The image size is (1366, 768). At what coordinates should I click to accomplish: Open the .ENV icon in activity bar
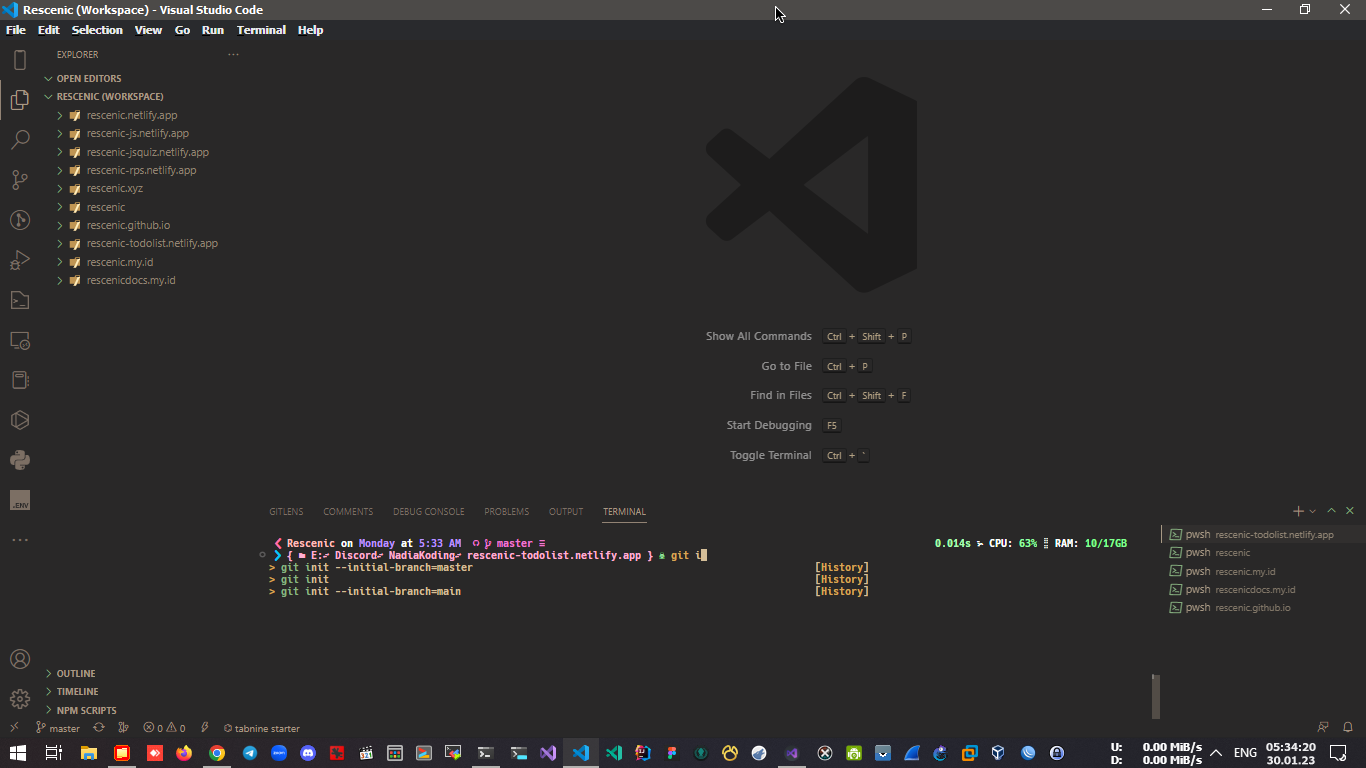pos(19,500)
